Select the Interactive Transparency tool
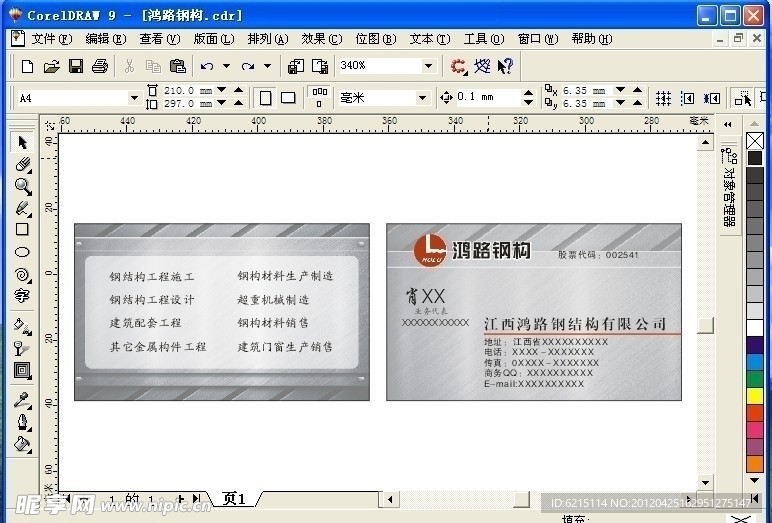The image size is (772, 523). [22, 348]
